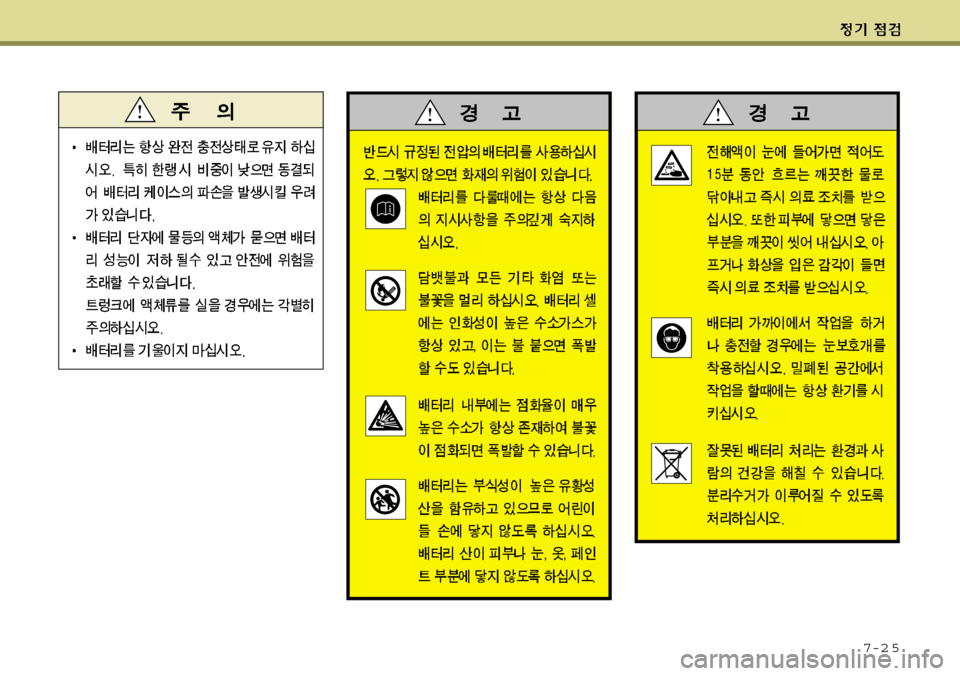Click the line 할 수도 있습니다.
960x676 pixels.
click(x=467, y=368)
